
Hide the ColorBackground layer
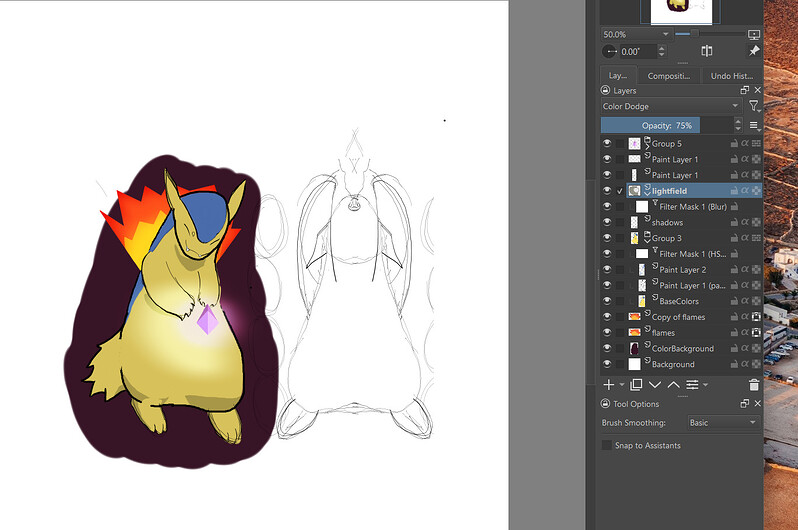(607, 348)
